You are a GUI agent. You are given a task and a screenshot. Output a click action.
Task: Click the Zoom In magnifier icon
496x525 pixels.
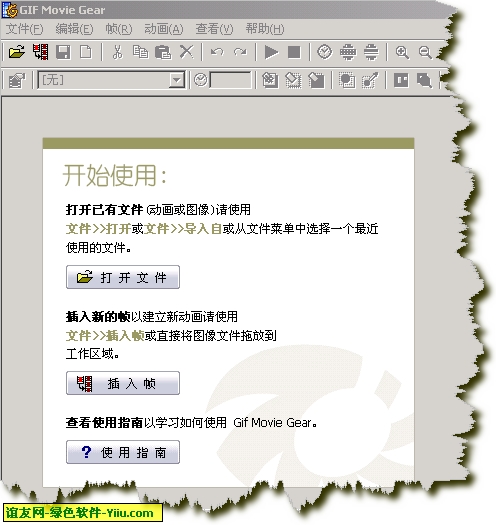[x=402, y=52]
